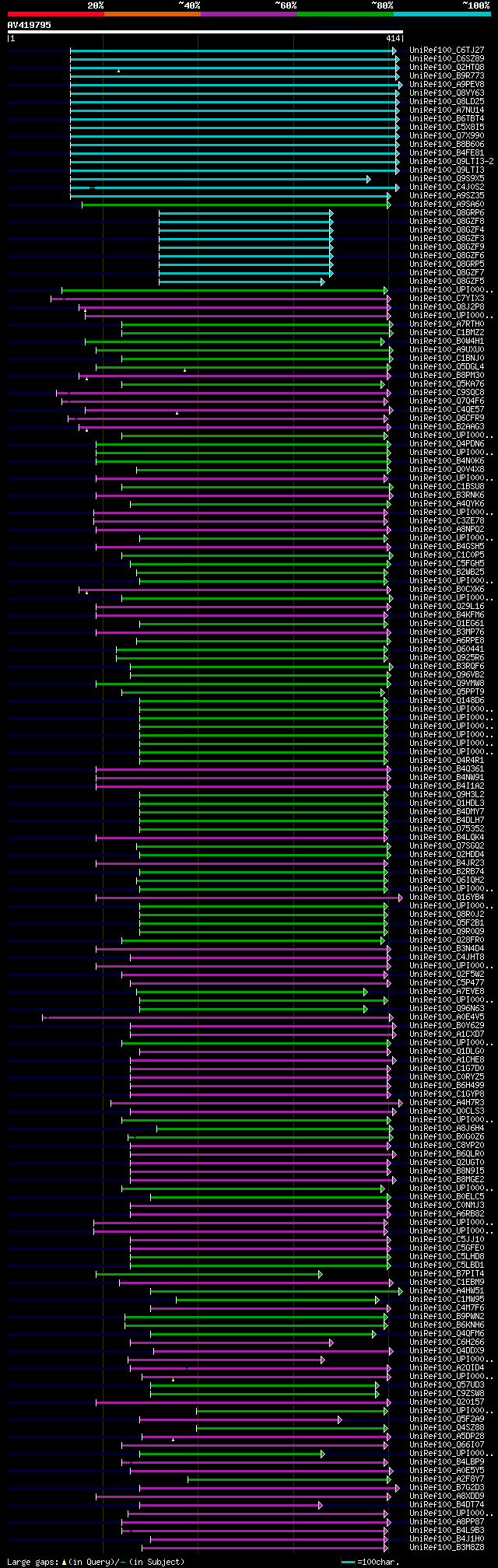Select the UniRef100_B7PIT4 label
Image resolution: width=498 pixels, height=1568 pixels.
(447, 1274)
